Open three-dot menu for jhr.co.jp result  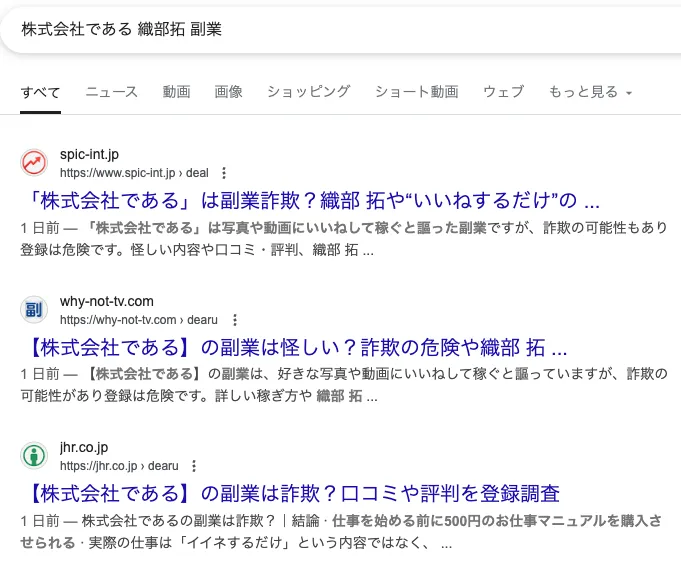pyautogui.click(x=194, y=466)
